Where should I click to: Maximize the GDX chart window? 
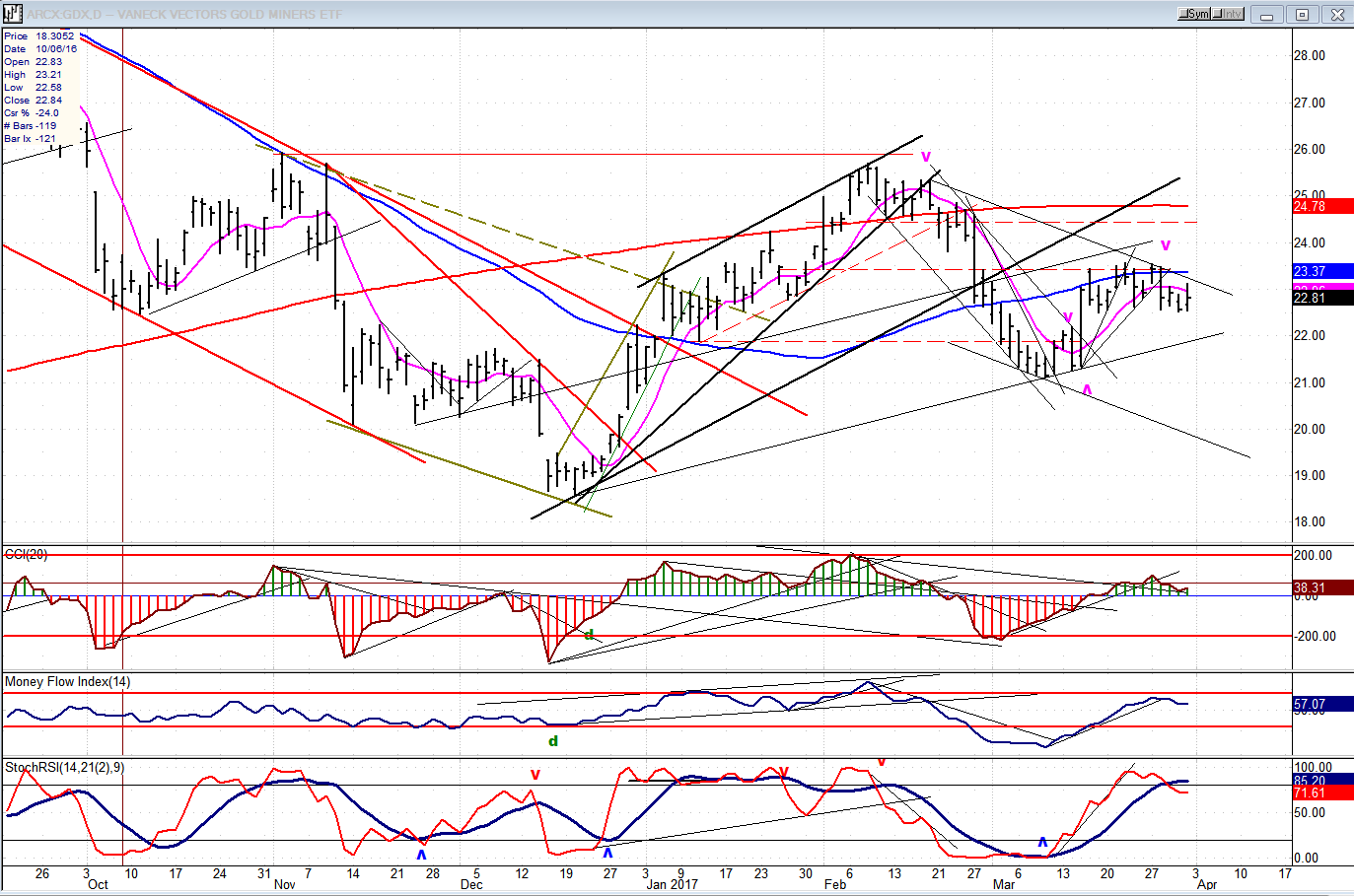(1302, 14)
